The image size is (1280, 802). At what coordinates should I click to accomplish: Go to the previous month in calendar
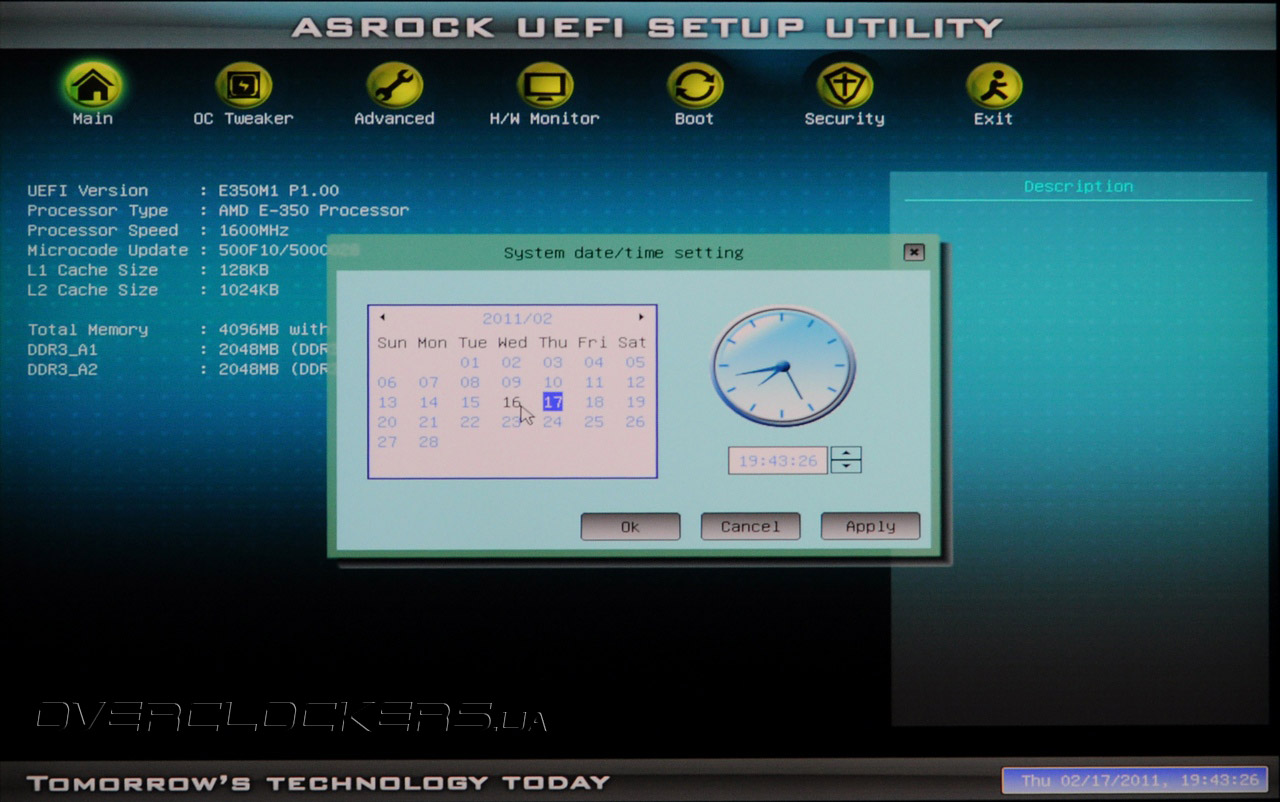pyautogui.click(x=381, y=318)
